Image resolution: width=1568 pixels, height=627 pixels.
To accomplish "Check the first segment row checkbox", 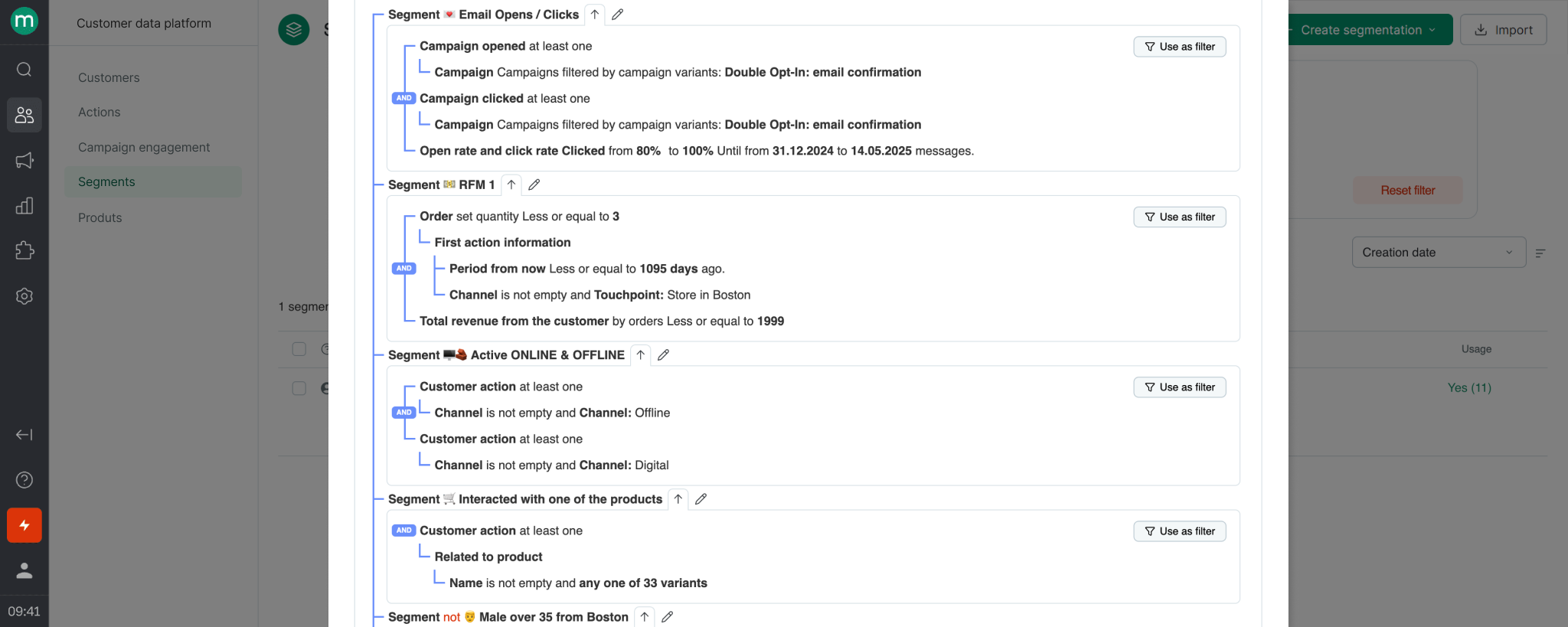I will click(299, 388).
